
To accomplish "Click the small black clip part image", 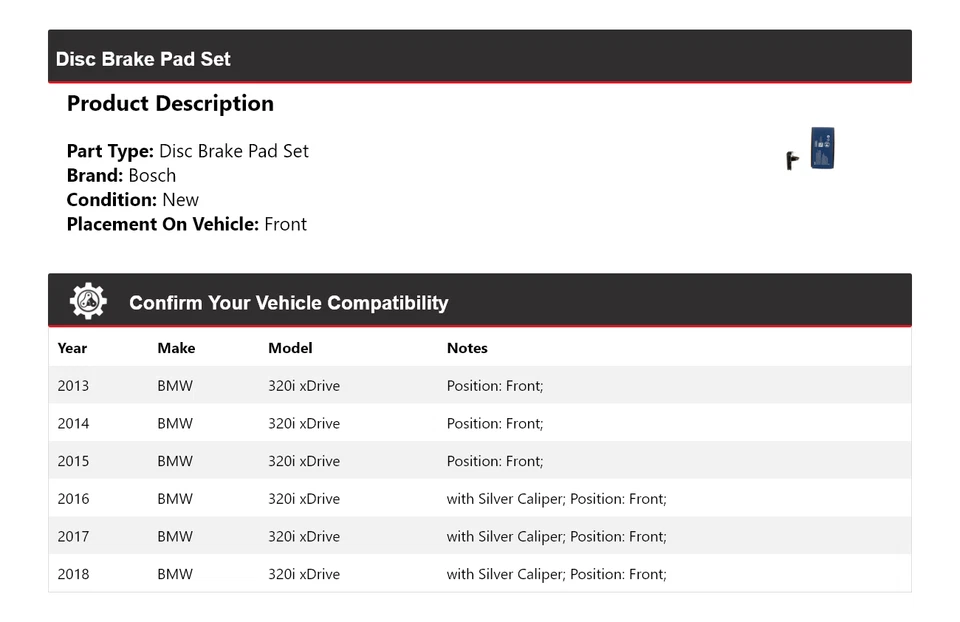I will tap(792, 159).
